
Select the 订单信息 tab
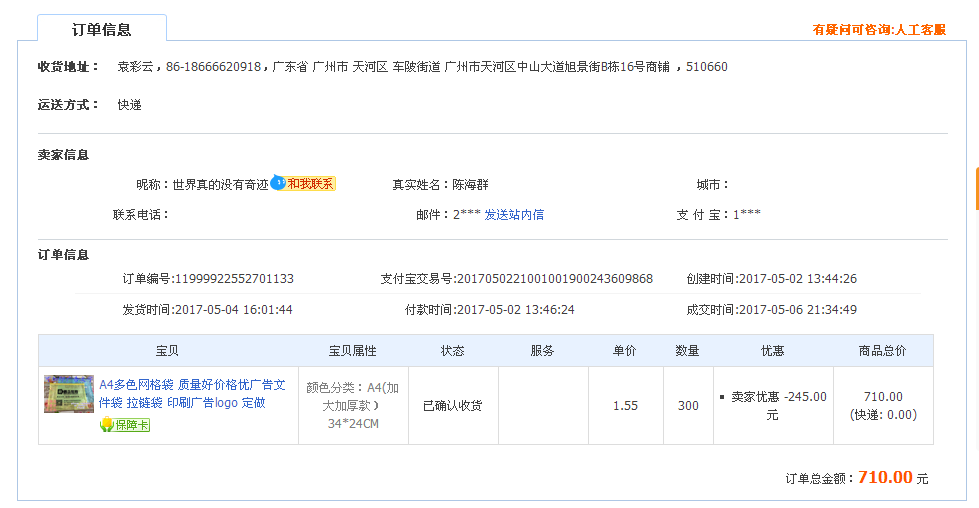pos(102,30)
